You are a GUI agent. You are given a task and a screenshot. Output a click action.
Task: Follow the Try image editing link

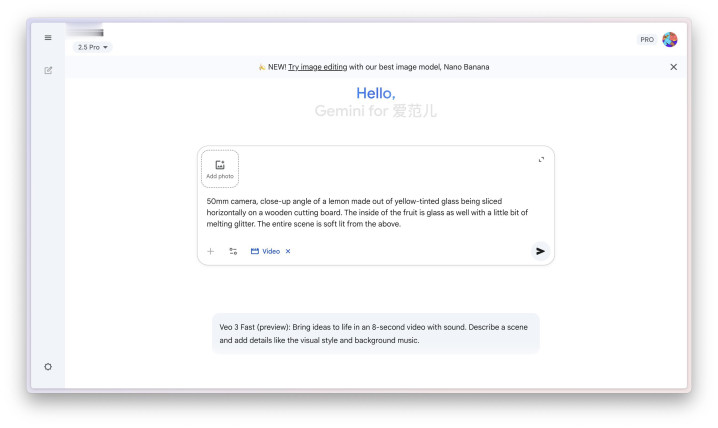317,67
